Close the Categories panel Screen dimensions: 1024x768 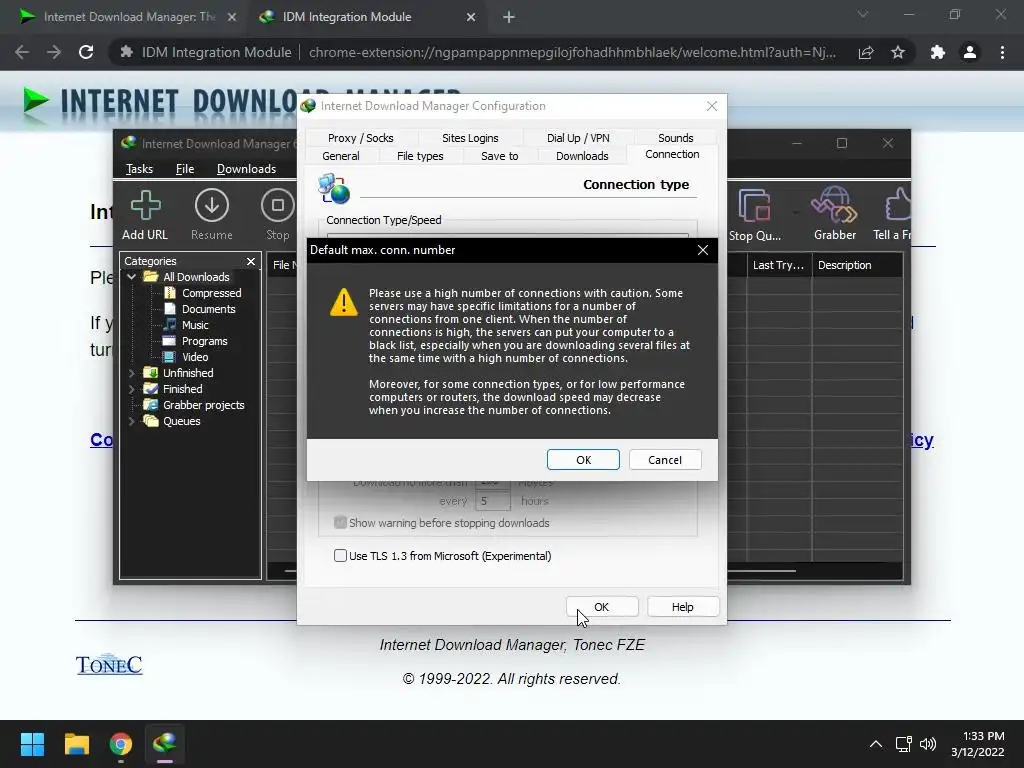251,261
